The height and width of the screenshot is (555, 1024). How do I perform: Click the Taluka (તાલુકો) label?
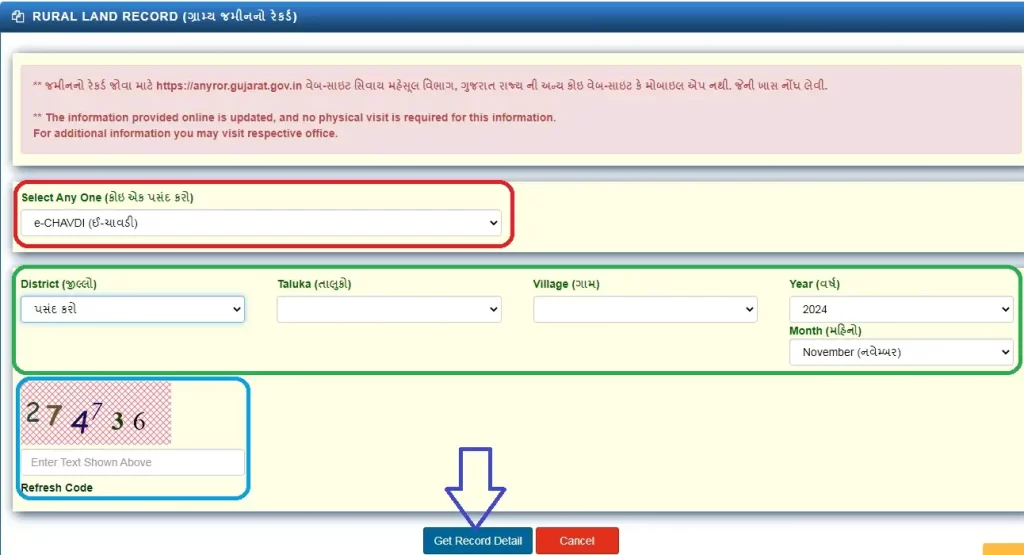pyautogui.click(x=314, y=284)
